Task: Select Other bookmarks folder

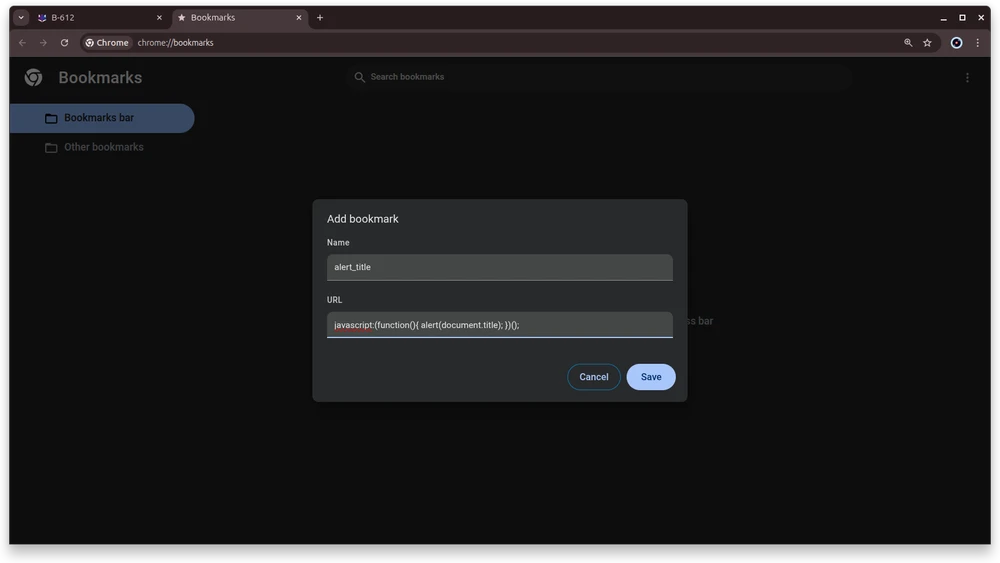Action: 103,147
